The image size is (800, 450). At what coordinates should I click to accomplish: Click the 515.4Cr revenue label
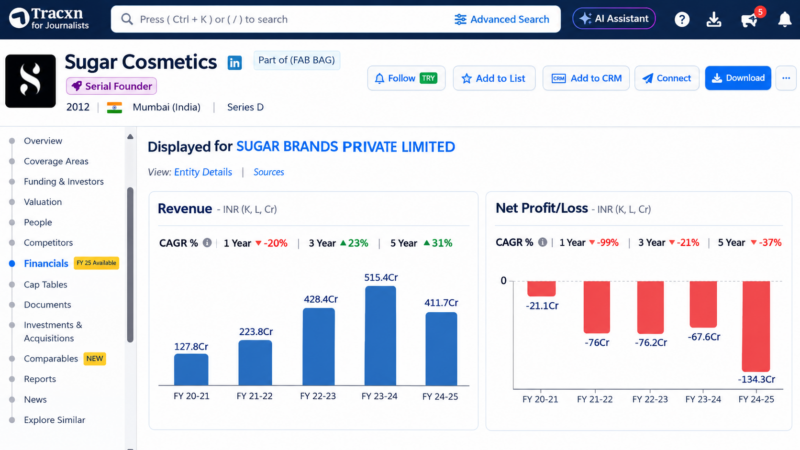tap(381, 278)
